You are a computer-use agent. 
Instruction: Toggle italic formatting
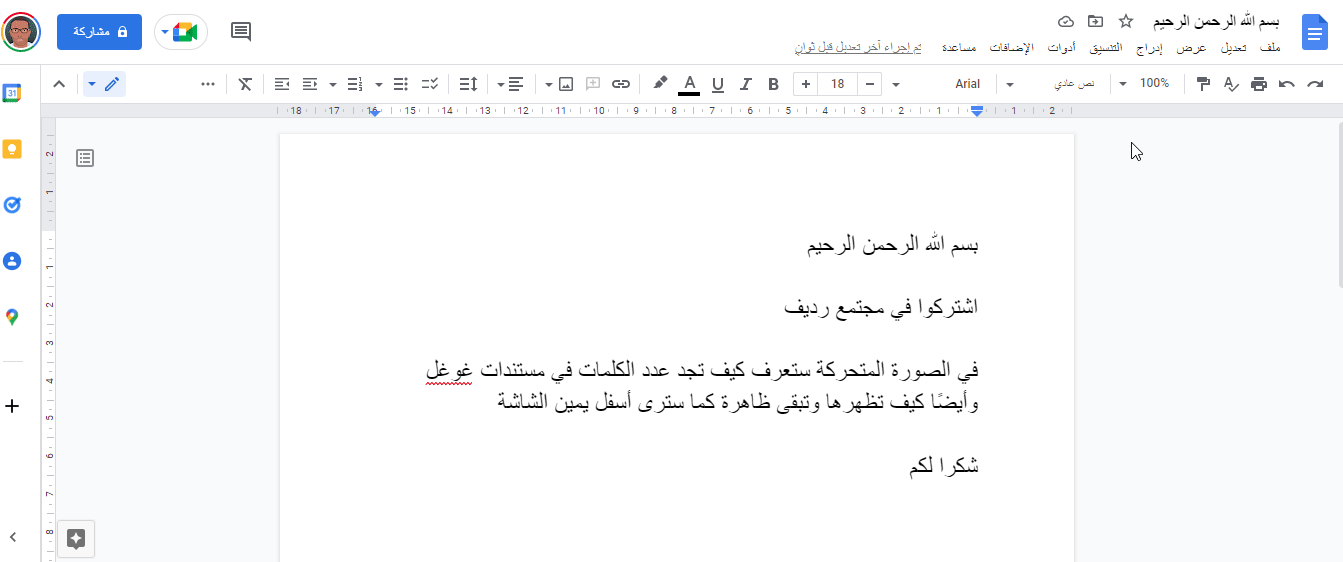(744, 84)
